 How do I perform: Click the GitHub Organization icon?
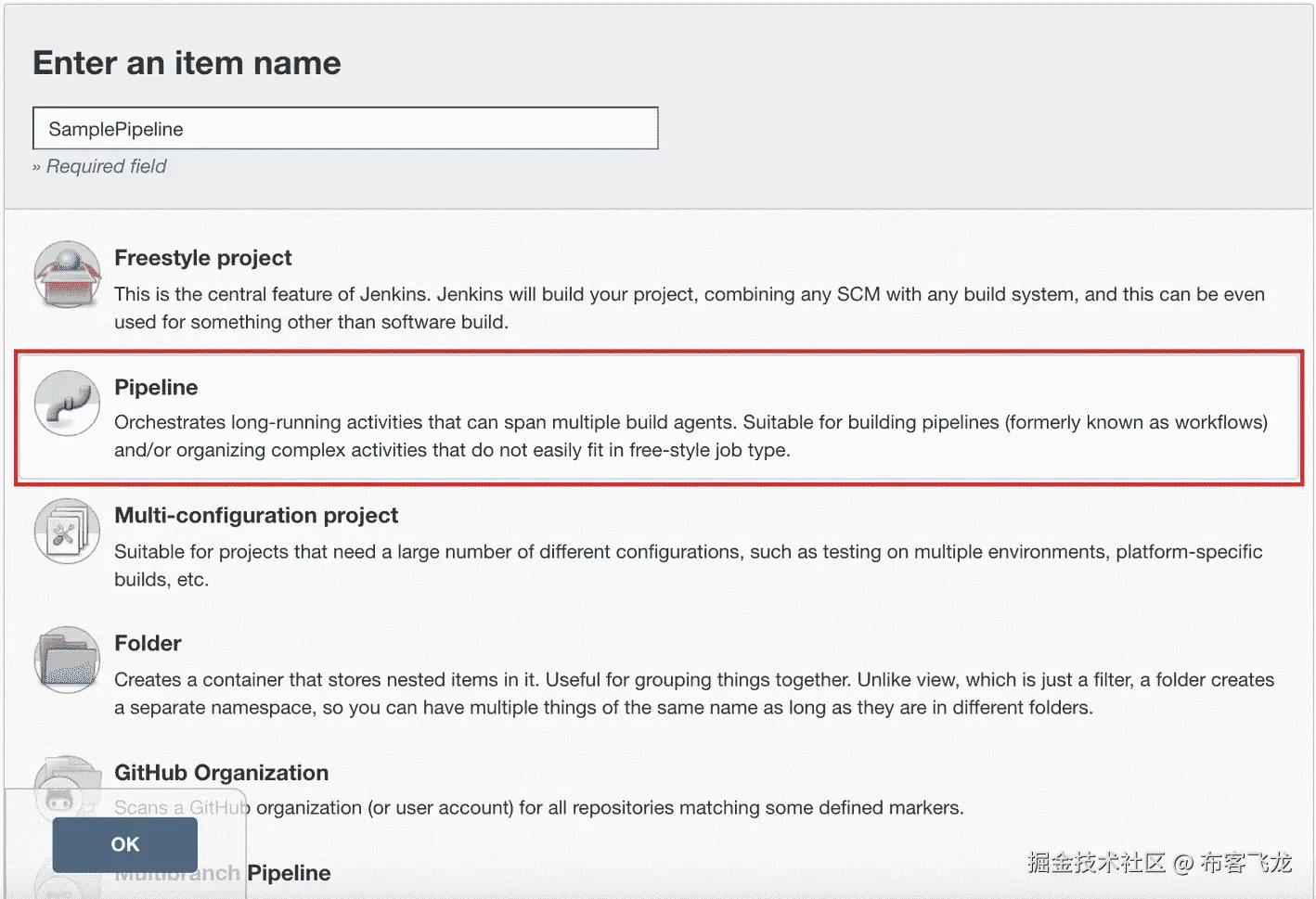(x=65, y=775)
